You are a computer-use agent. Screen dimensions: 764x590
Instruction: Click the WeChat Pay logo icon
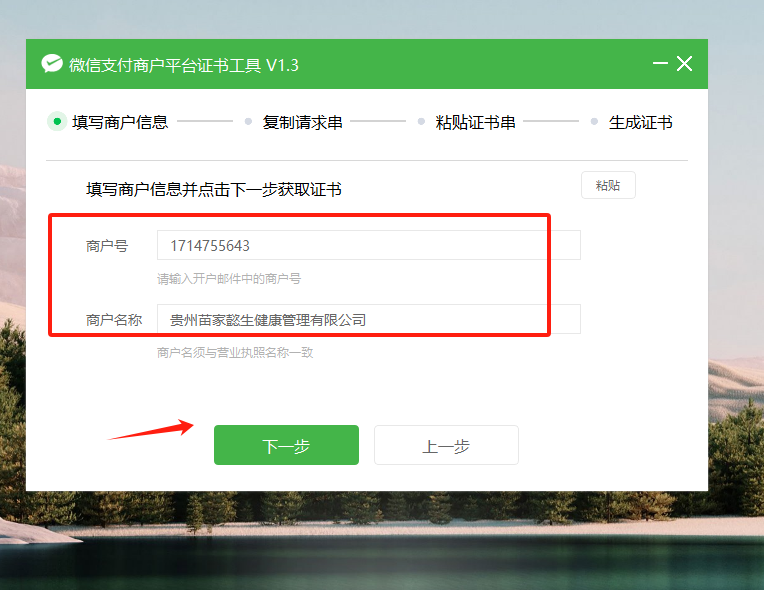point(52,64)
